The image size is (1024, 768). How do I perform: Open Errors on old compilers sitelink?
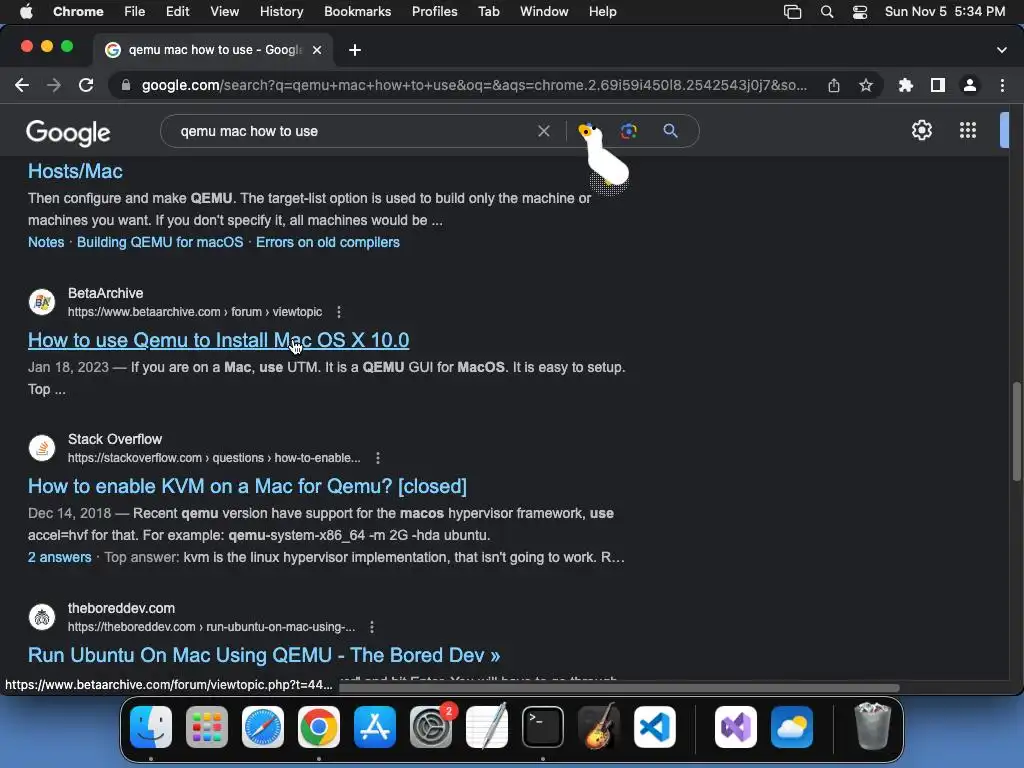pos(327,242)
